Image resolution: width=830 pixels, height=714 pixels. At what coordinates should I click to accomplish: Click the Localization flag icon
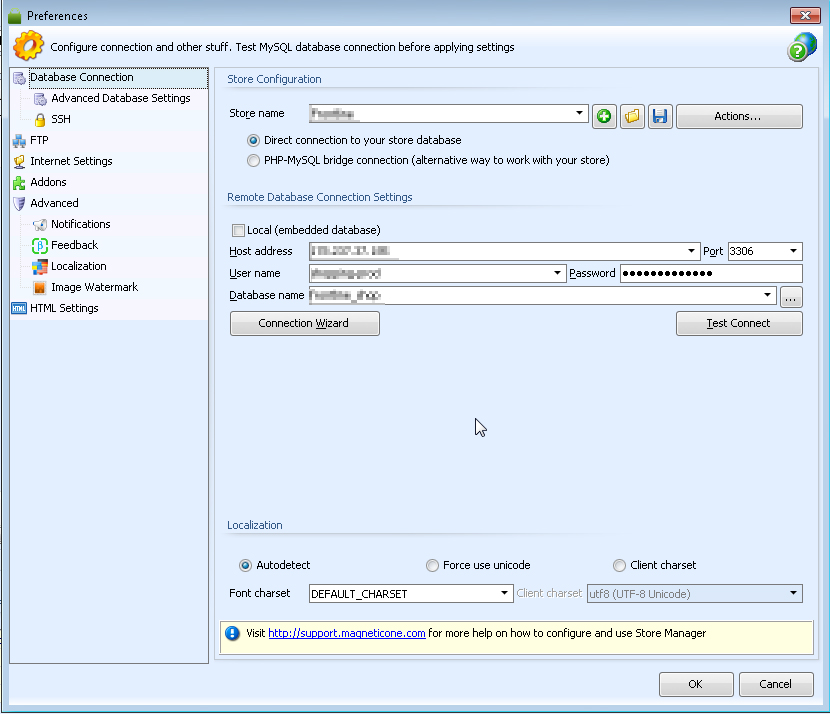(40, 267)
